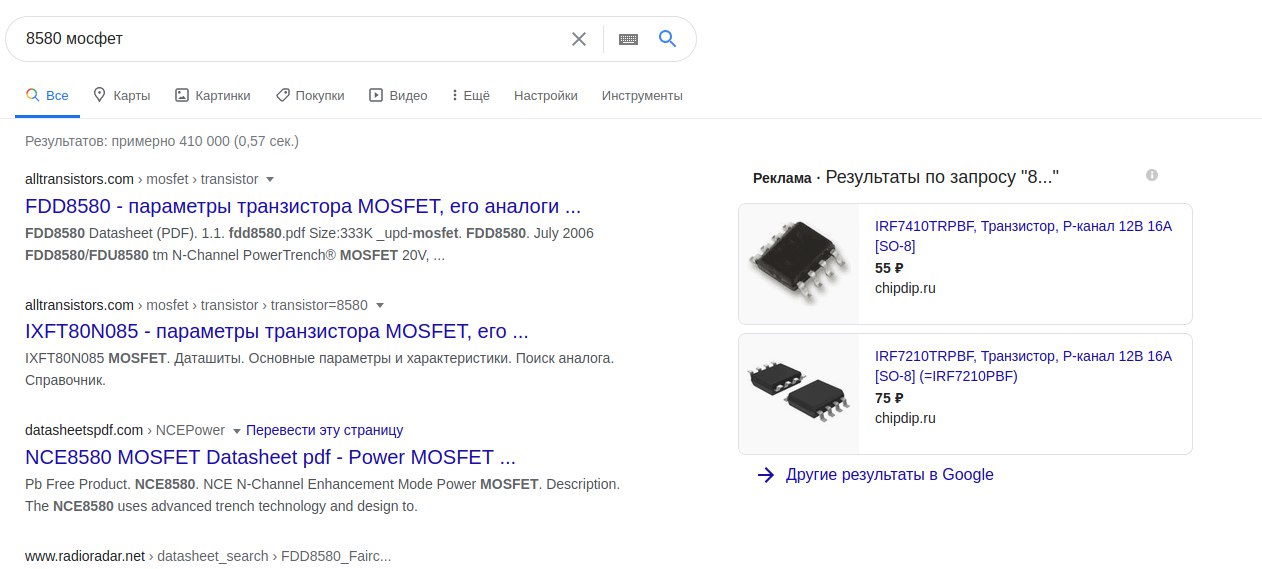Switch to the Картинки tab
This screenshot has height=569, width=1262.
pos(212,96)
